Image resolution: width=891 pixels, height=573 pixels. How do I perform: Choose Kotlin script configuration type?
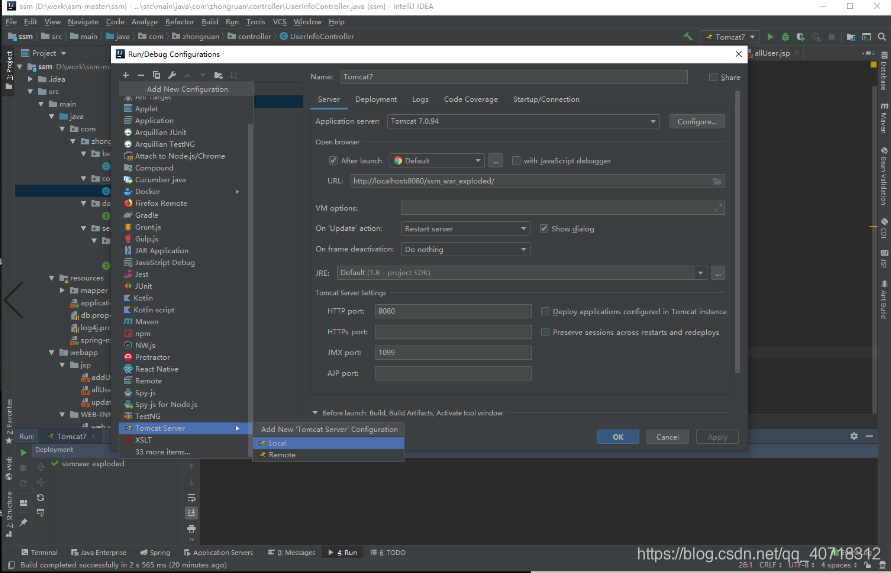[182, 310]
